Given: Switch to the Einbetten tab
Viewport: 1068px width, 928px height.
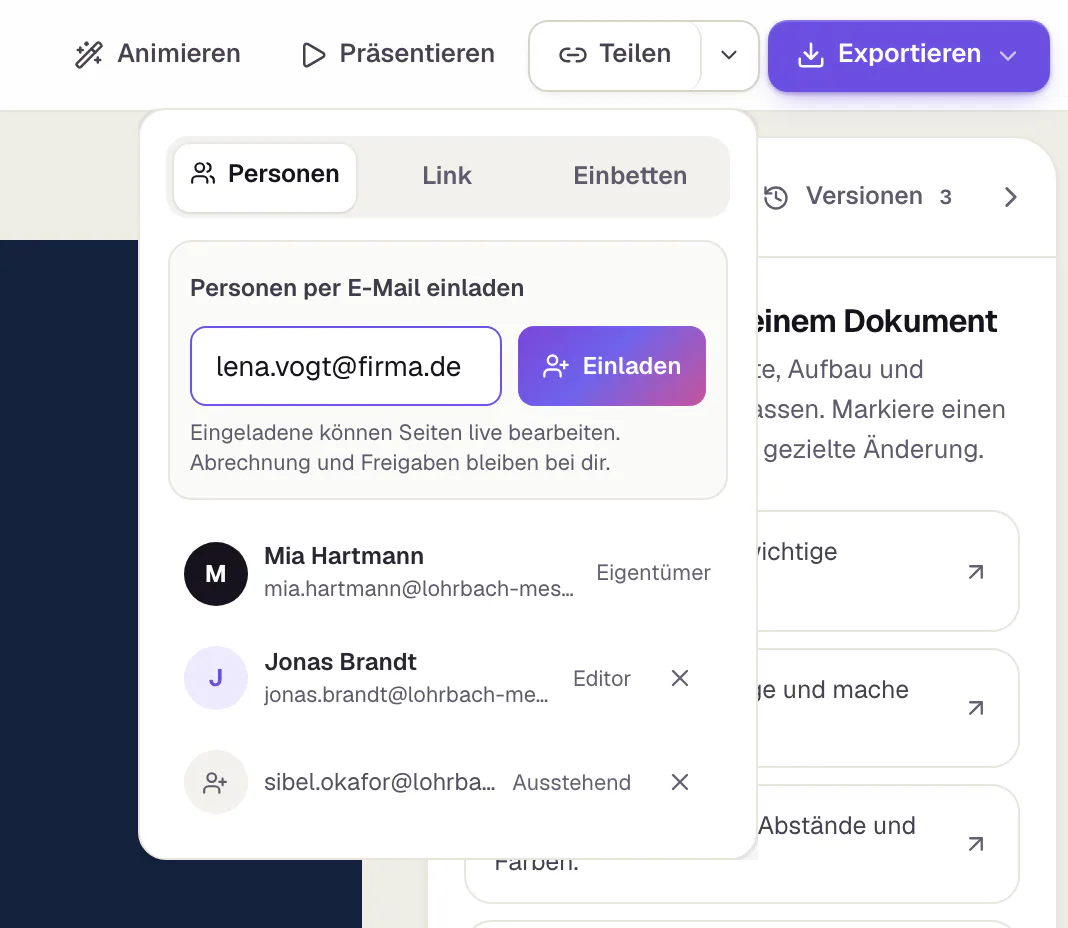Looking at the screenshot, I should 630,176.
